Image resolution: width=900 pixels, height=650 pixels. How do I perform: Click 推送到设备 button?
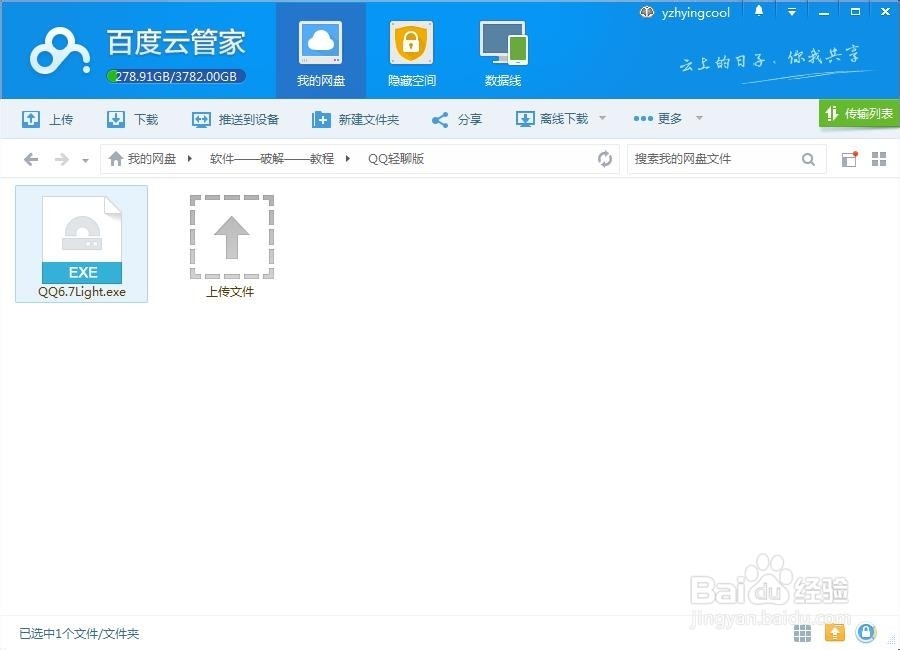[x=235, y=119]
